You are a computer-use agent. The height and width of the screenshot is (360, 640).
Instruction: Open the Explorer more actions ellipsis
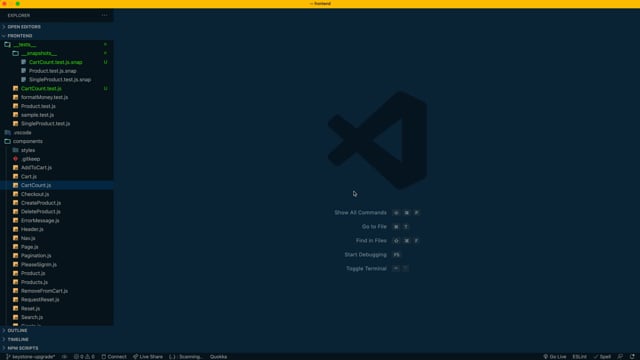coord(104,16)
